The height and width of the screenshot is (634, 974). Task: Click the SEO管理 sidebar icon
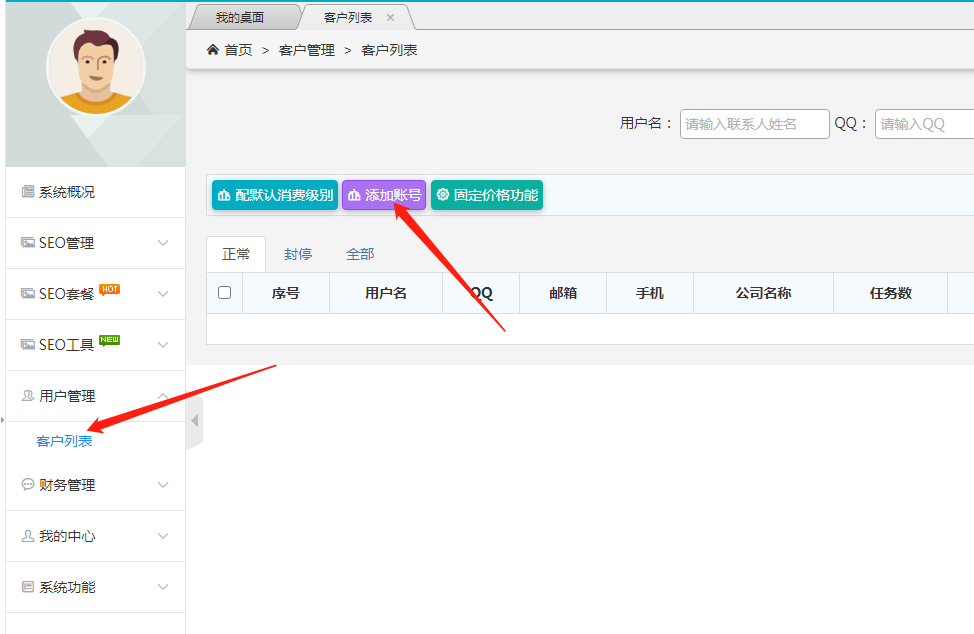point(28,243)
